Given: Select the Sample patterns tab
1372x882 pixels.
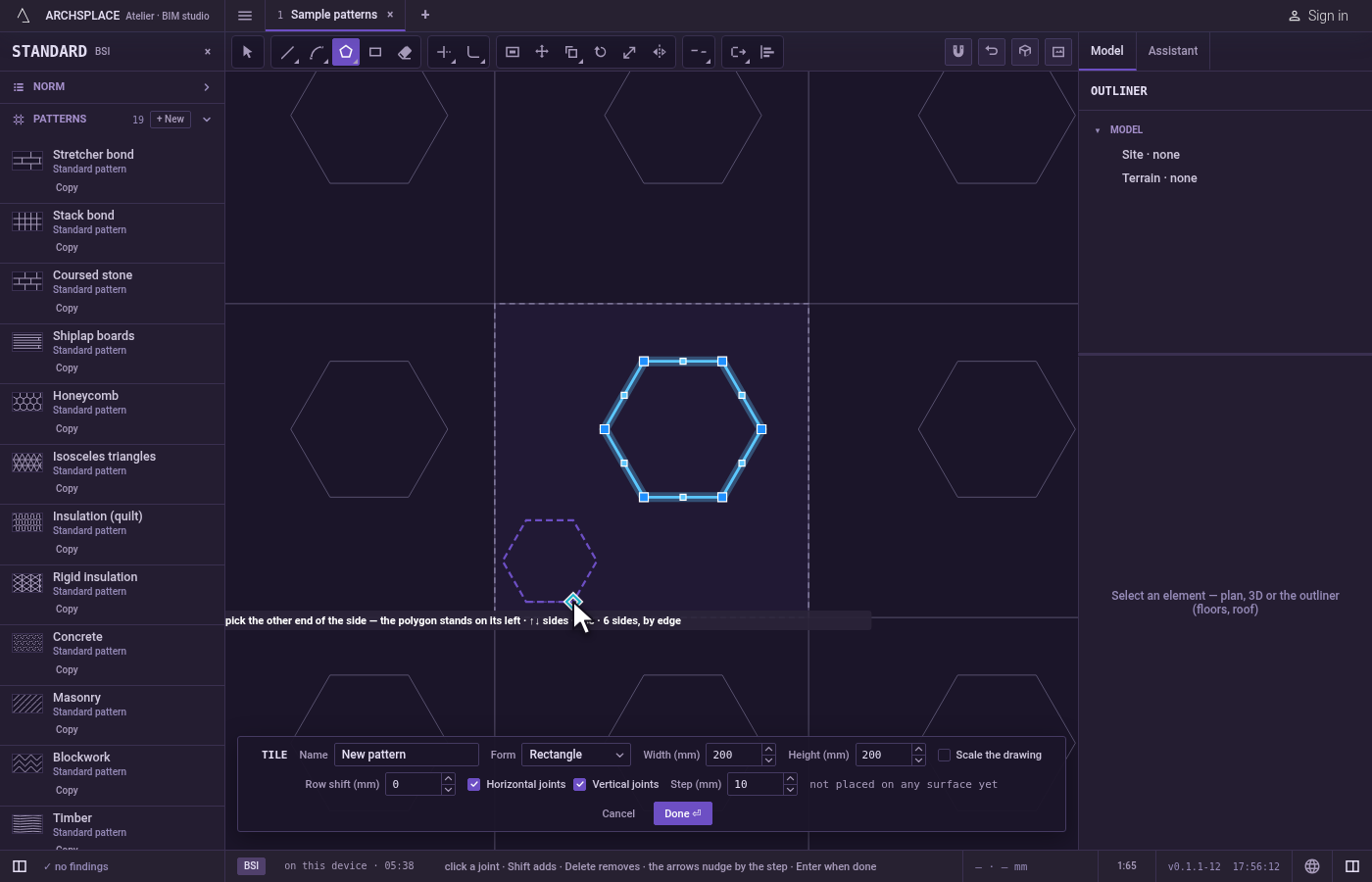Looking at the screenshot, I should pyautogui.click(x=333, y=15).
